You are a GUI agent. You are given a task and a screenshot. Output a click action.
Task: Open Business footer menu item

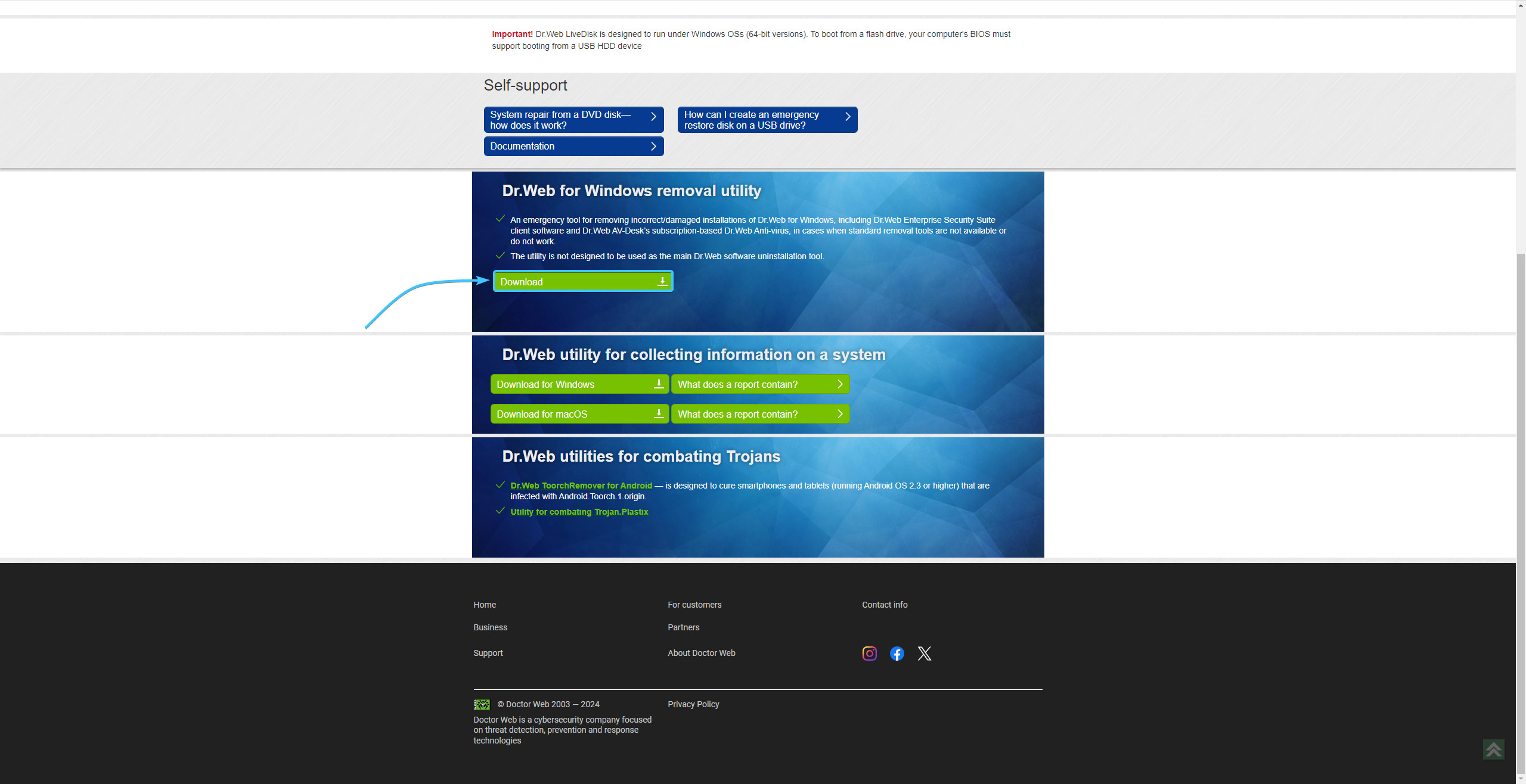(490, 627)
